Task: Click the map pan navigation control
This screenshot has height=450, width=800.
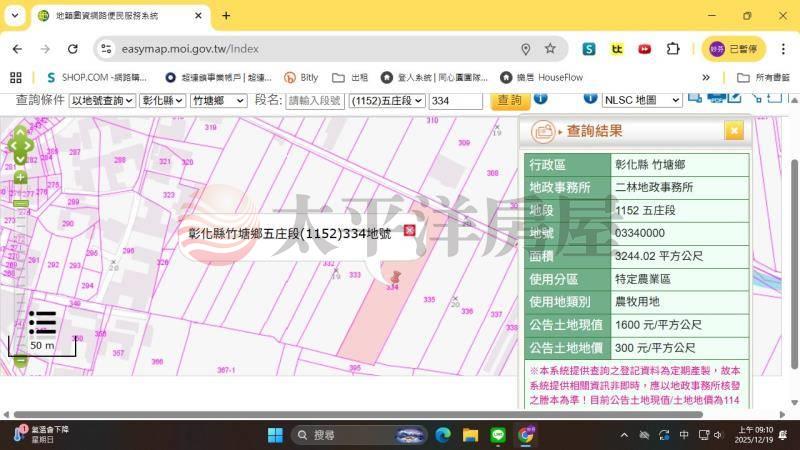Action: pos(20,146)
